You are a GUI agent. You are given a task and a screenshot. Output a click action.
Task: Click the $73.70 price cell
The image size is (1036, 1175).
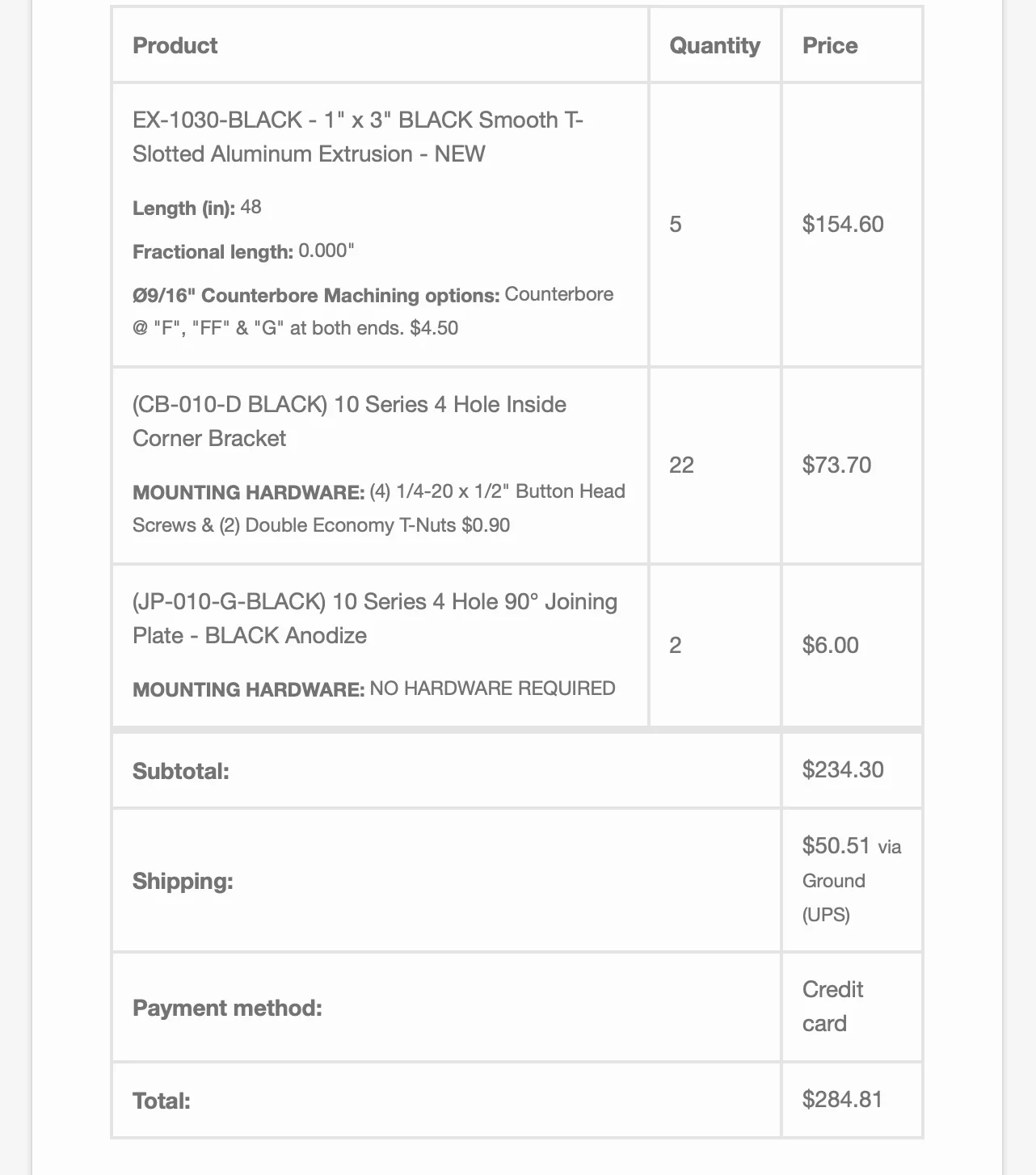click(x=836, y=465)
